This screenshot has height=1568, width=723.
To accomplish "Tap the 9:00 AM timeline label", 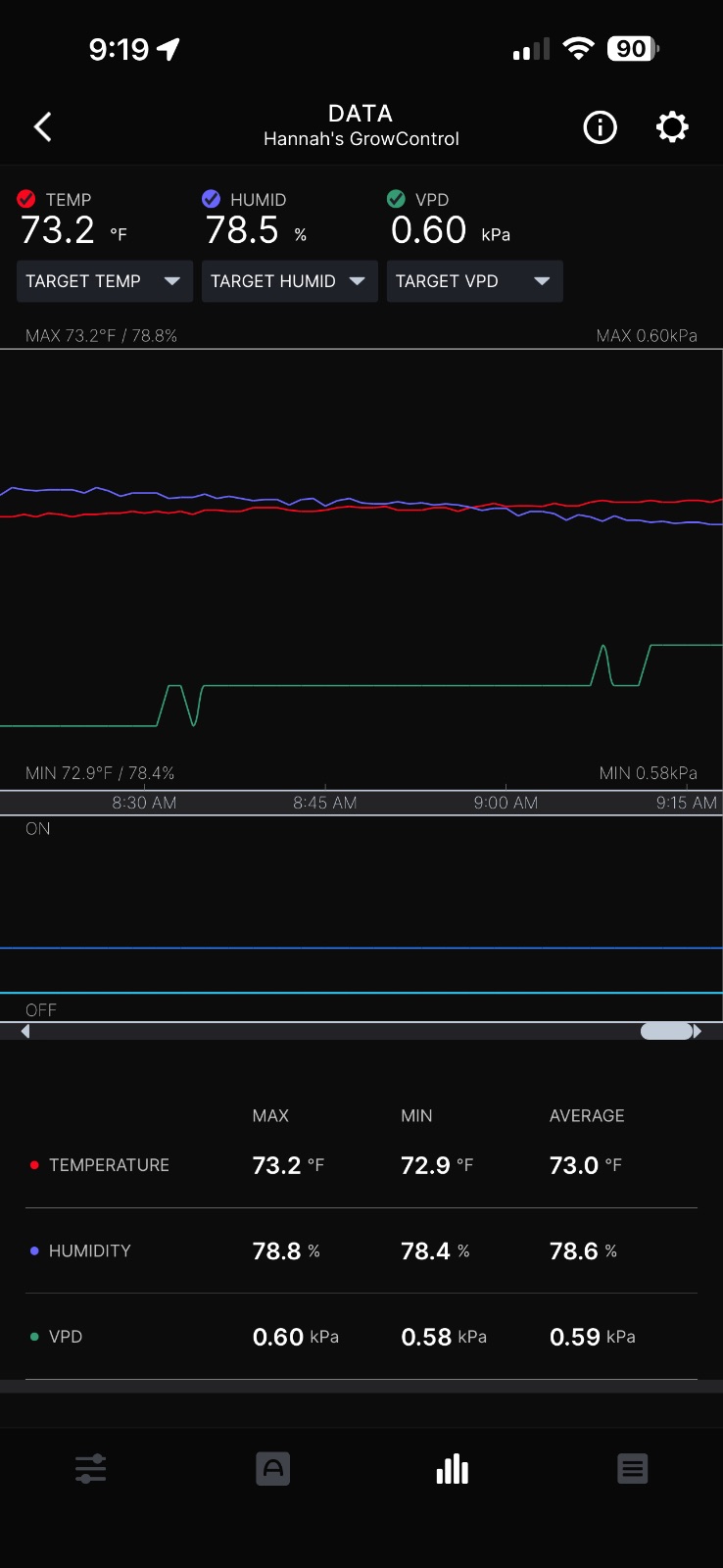I will pyautogui.click(x=506, y=803).
